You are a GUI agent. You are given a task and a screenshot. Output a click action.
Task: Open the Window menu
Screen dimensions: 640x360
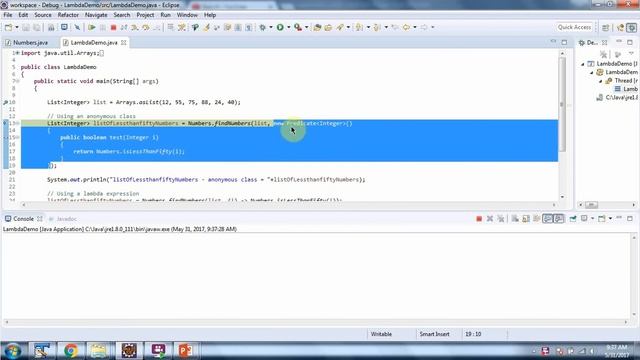click(187, 15)
